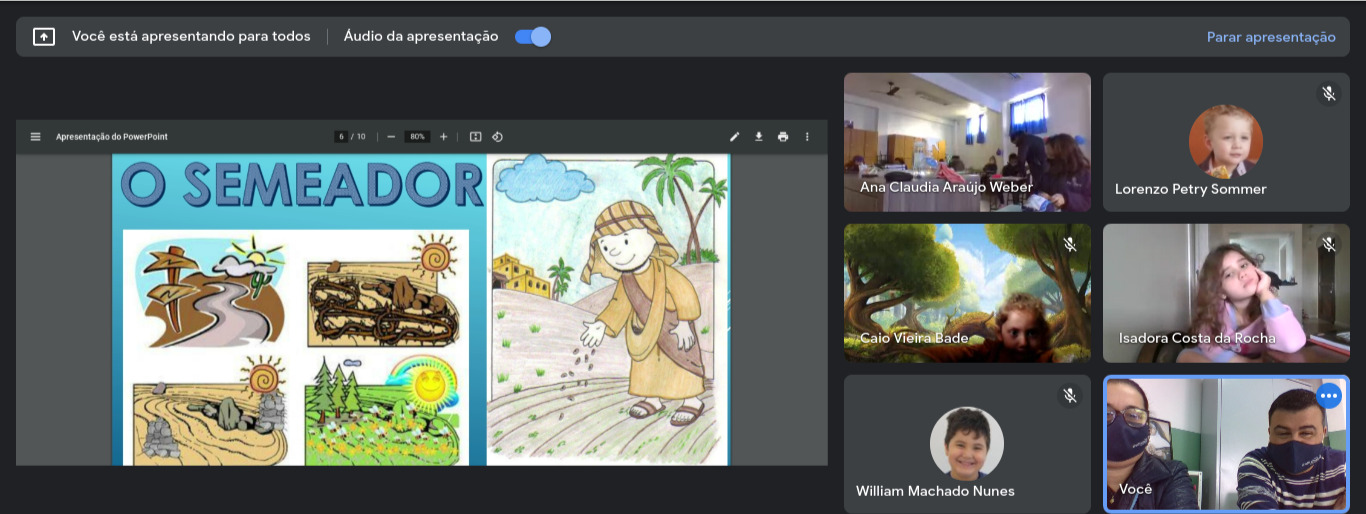Image resolution: width=1366 pixels, height=514 pixels.
Task: Open more options on your video tile
Action: click(x=1328, y=396)
